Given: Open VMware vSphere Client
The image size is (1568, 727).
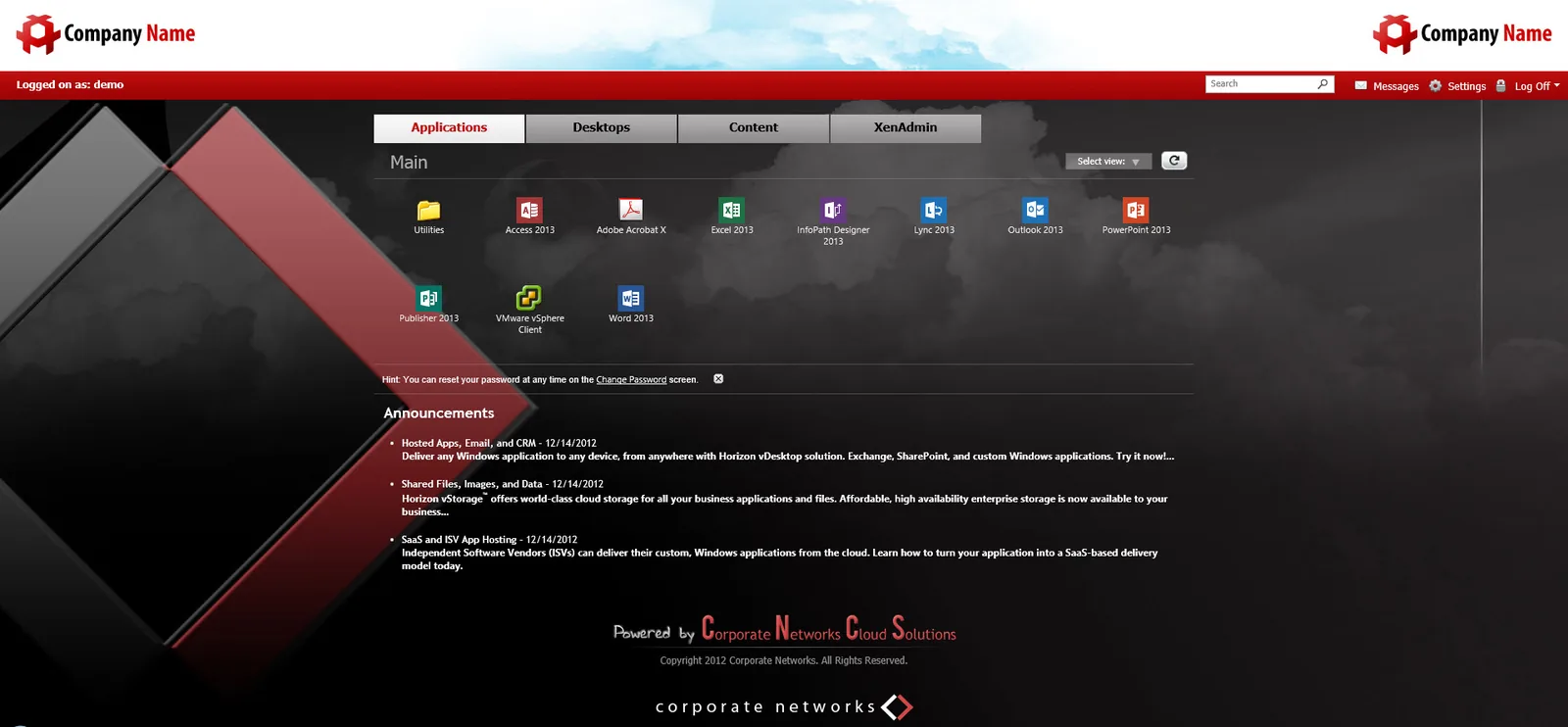Looking at the screenshot, I should [529, 310].
